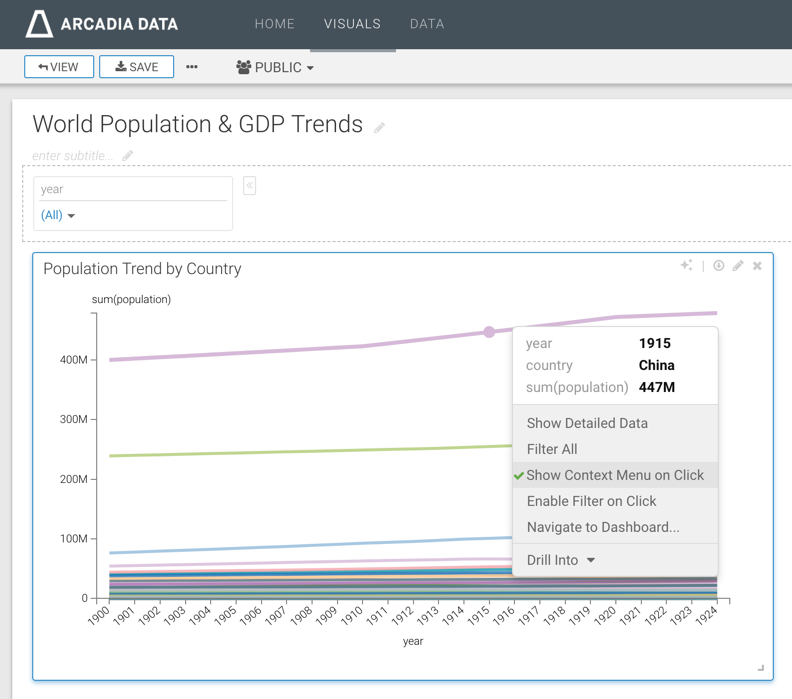Click the pencil icon next to subtitle
Image resolution: width=792 pixels, height=699 pixels.
[x=128, y=156]
